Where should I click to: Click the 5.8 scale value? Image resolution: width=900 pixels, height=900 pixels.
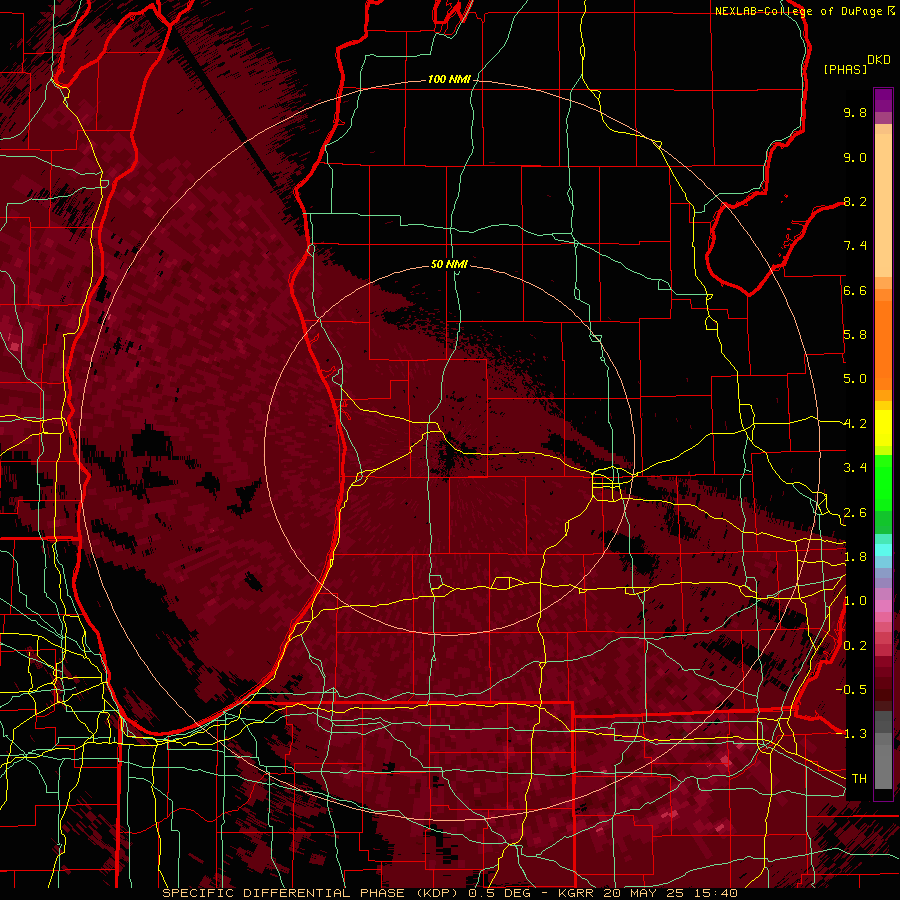pos(855,335)
